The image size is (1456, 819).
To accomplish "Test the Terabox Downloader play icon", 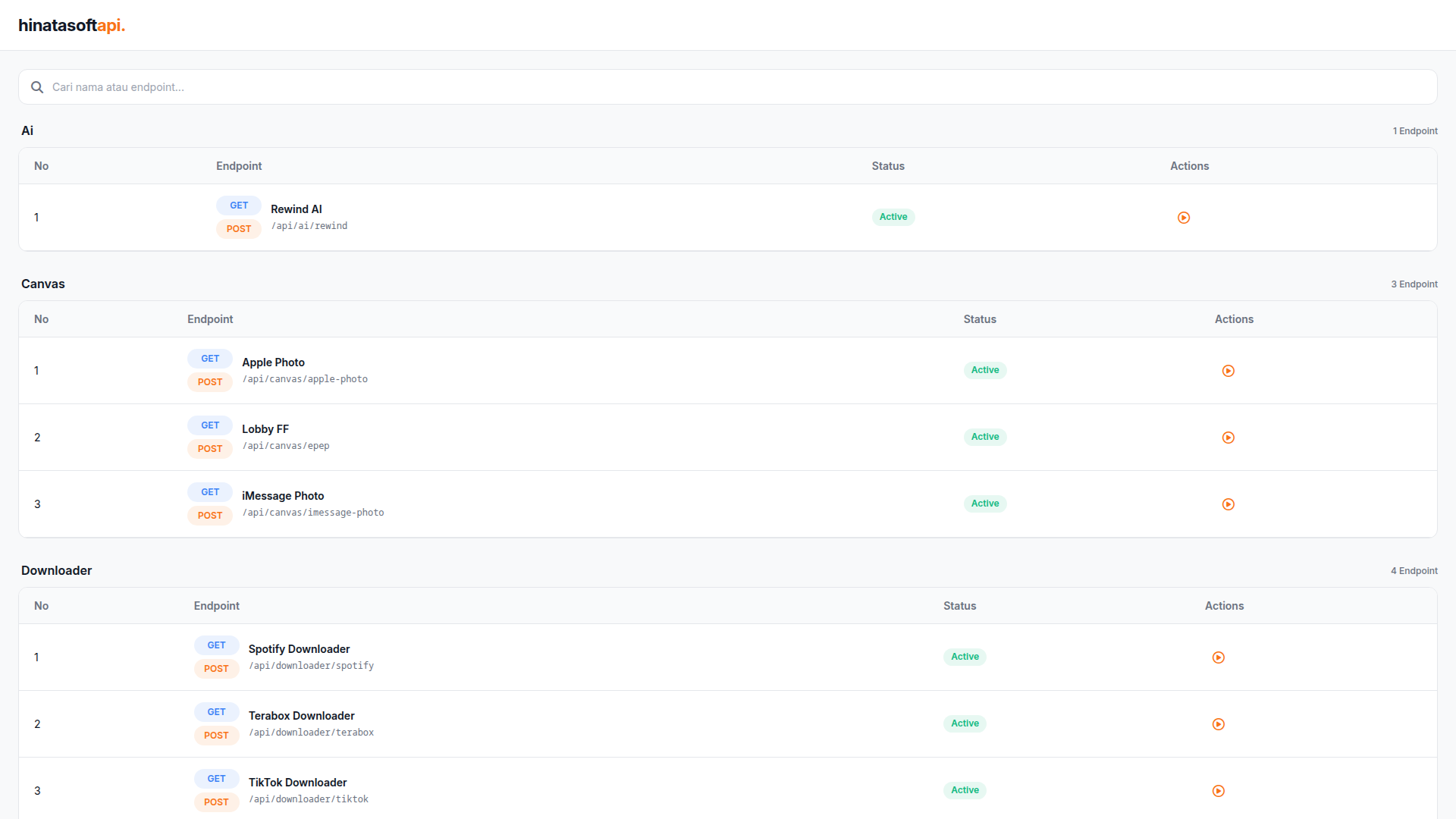I will 1219,724.
